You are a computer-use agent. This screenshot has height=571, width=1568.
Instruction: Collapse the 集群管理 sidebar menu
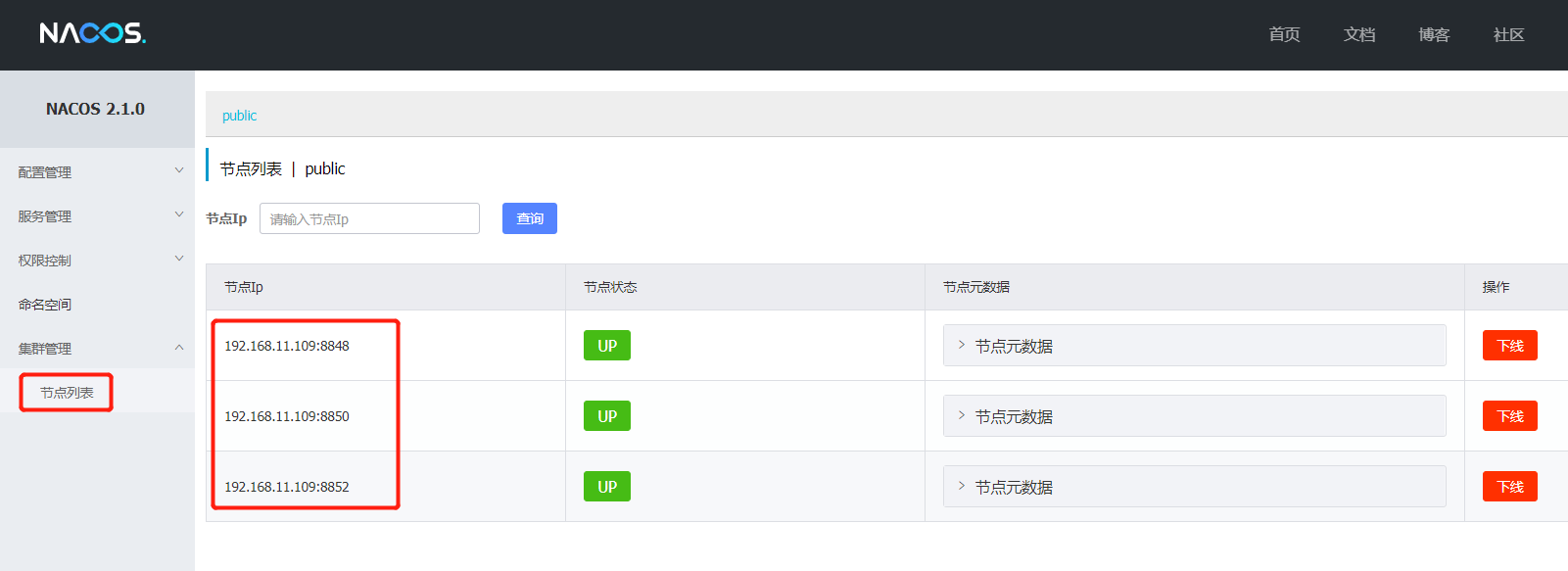[96, 348]
